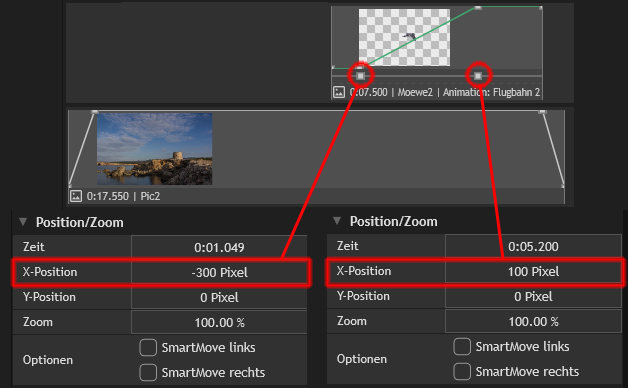This screenshot has width=628, height=388.
Task: Click the left 'X-Position' label
Action: tap(50, 272)
